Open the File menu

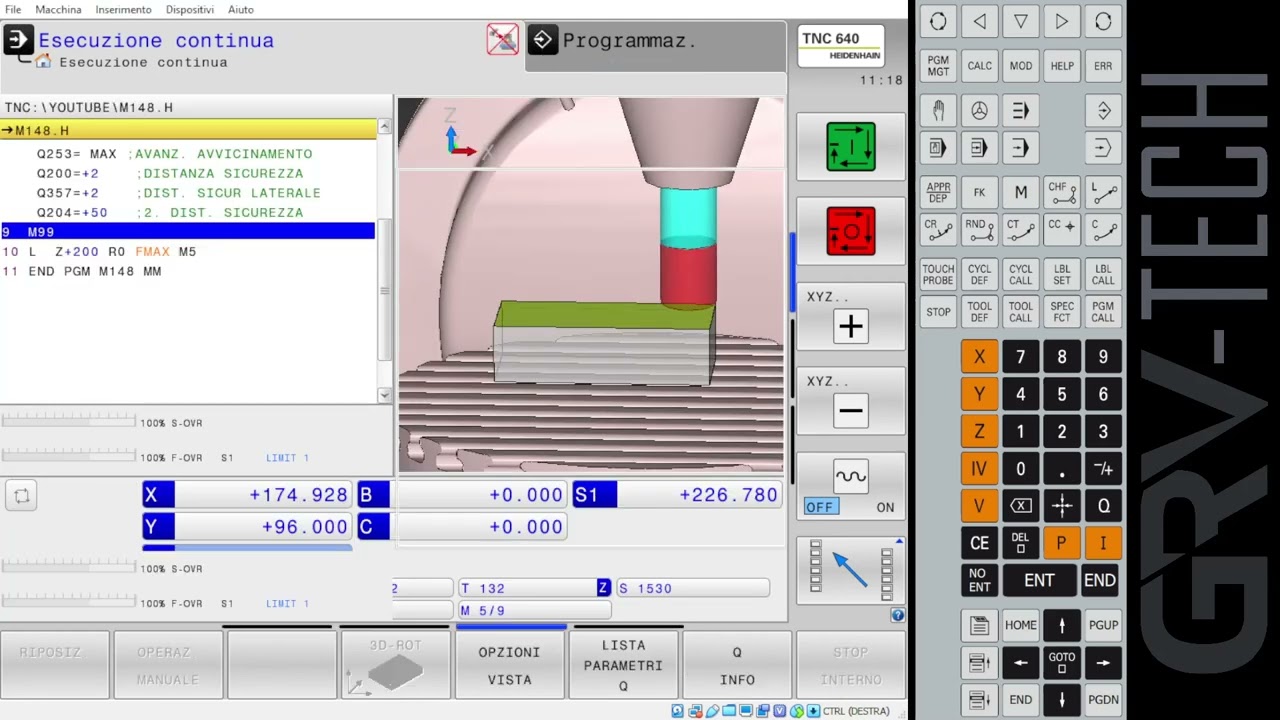click(13, 9)
